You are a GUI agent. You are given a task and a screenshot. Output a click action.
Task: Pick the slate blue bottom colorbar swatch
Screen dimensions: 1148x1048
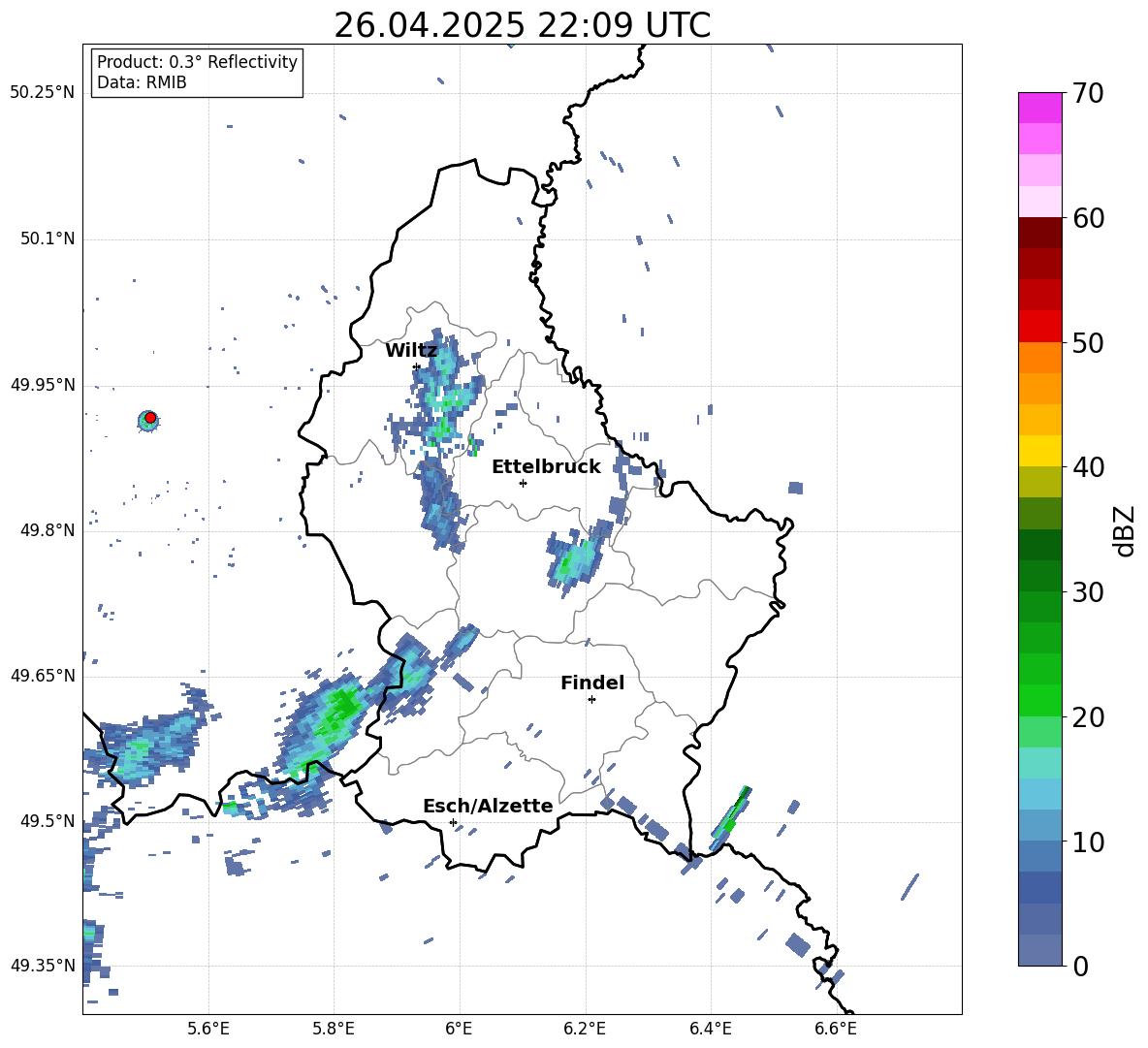pos(1039,950)
